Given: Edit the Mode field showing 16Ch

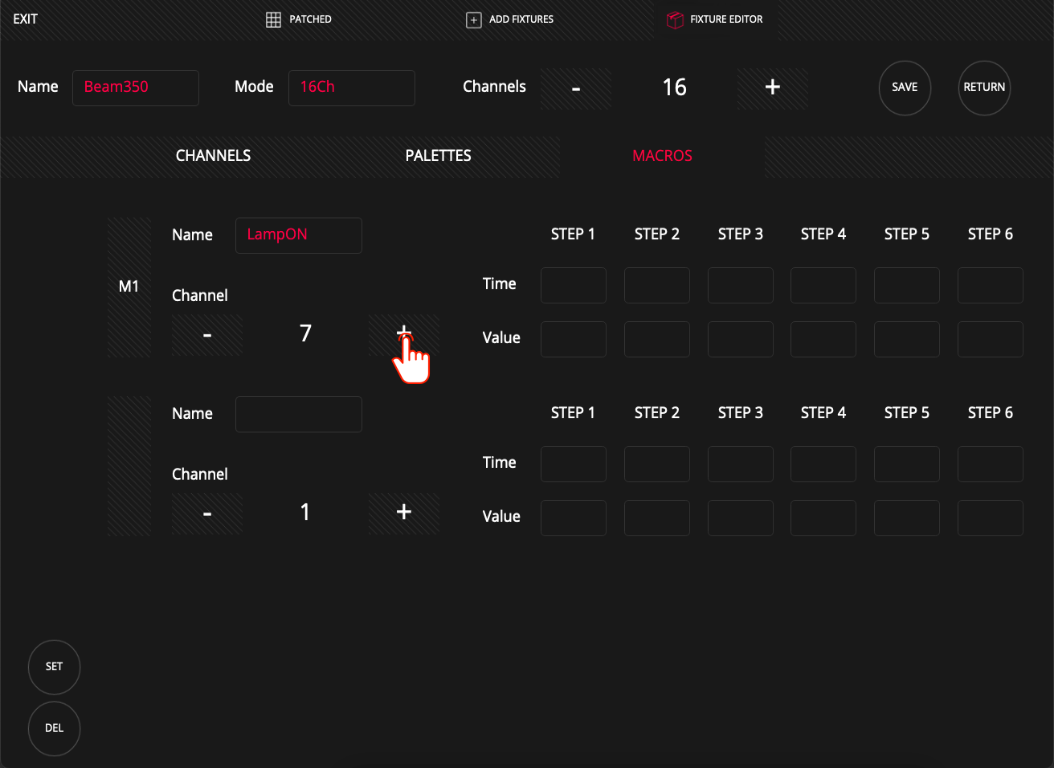Looking at the screenshot, I should coord(352,87).
